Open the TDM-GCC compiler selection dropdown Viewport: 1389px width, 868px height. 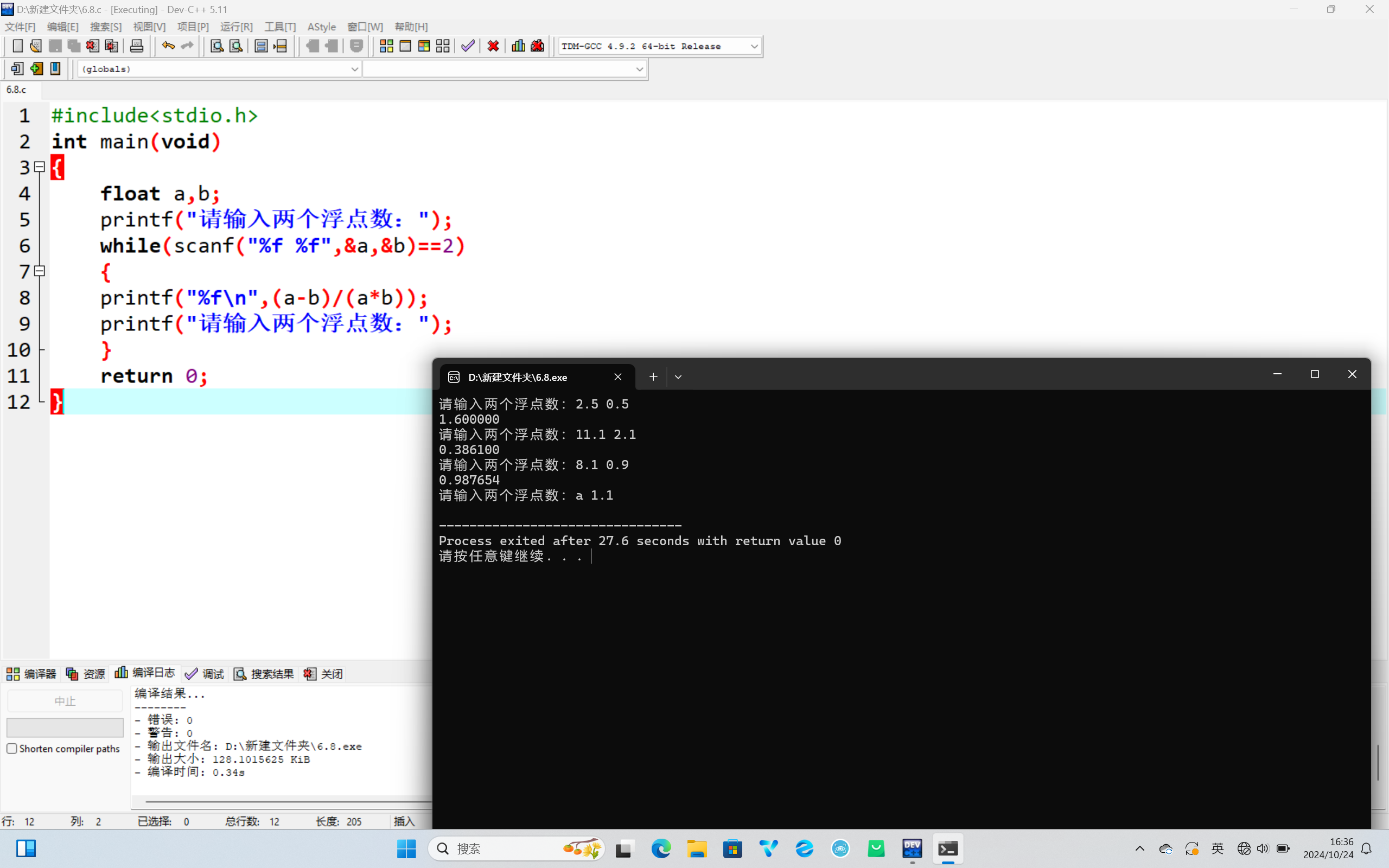754,46
